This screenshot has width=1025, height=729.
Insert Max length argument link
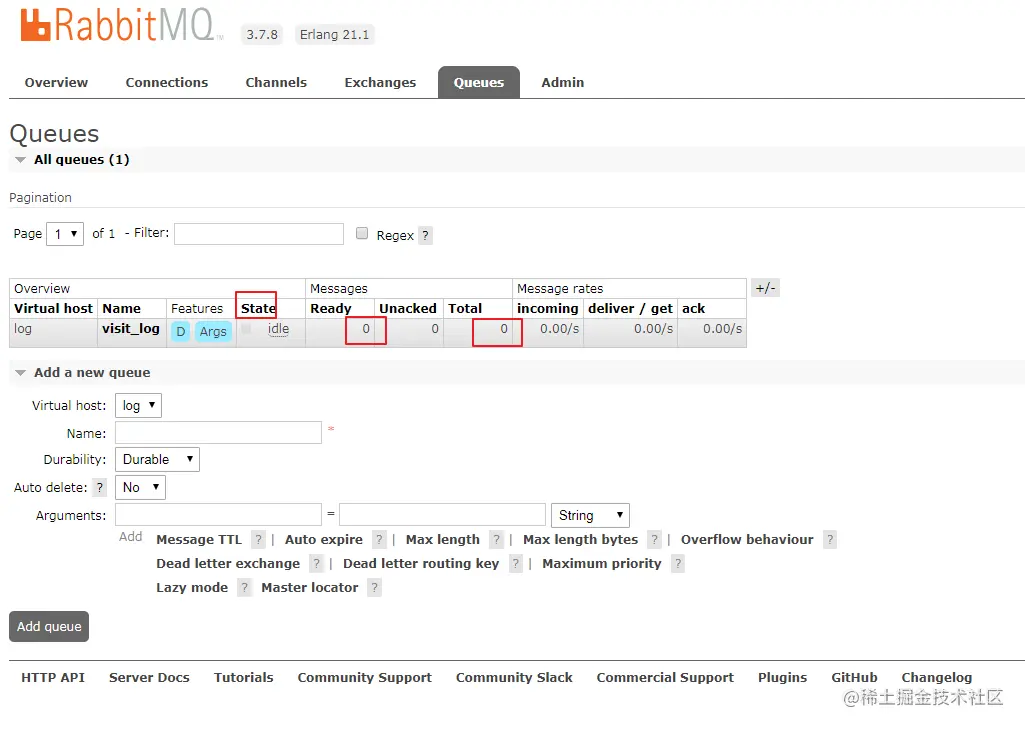click(x=443, y=539)
